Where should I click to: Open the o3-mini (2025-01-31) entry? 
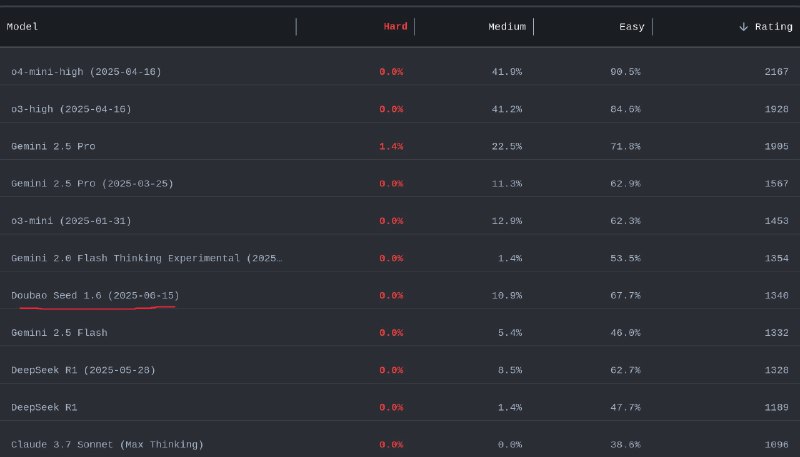tap(71, 221)
